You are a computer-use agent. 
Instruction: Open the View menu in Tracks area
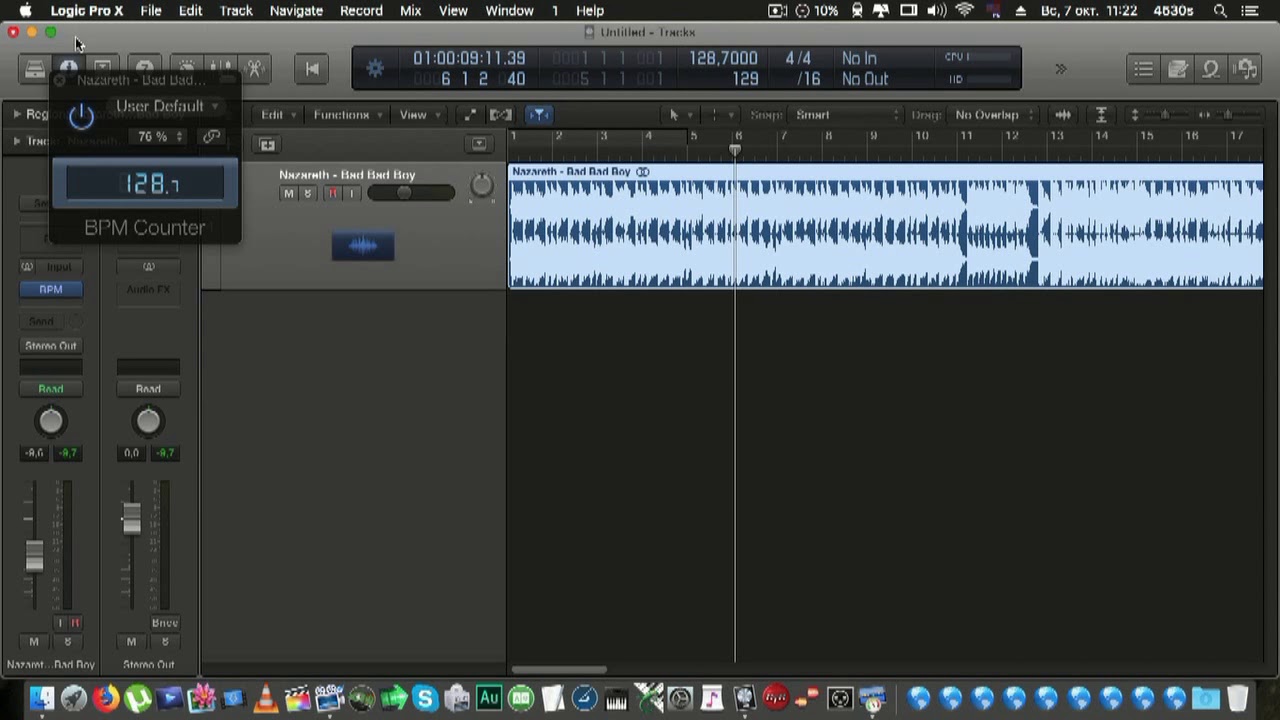[x=418, y=115]
